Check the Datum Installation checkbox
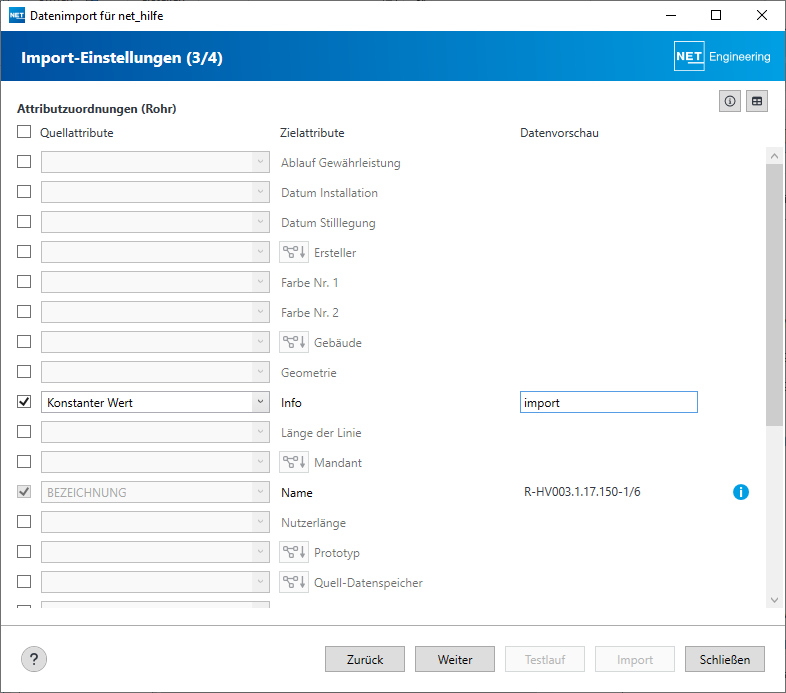Viewport: 786px width, 693px height. 24,192
